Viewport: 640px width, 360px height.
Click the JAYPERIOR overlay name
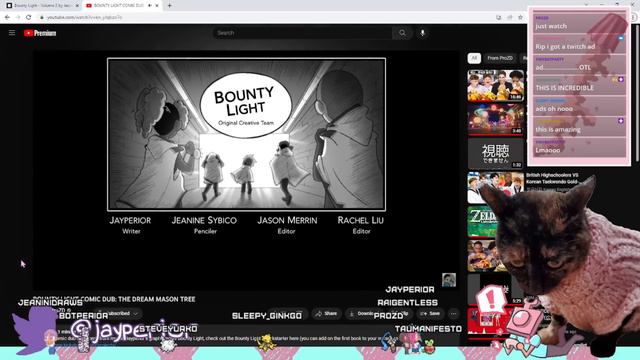point(410,289)
